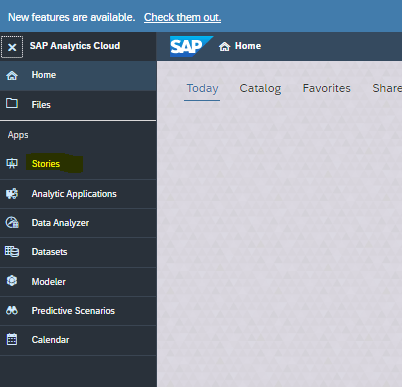Close the SAP Analytics Cloud navigation panel

click(x=12, y=47)
